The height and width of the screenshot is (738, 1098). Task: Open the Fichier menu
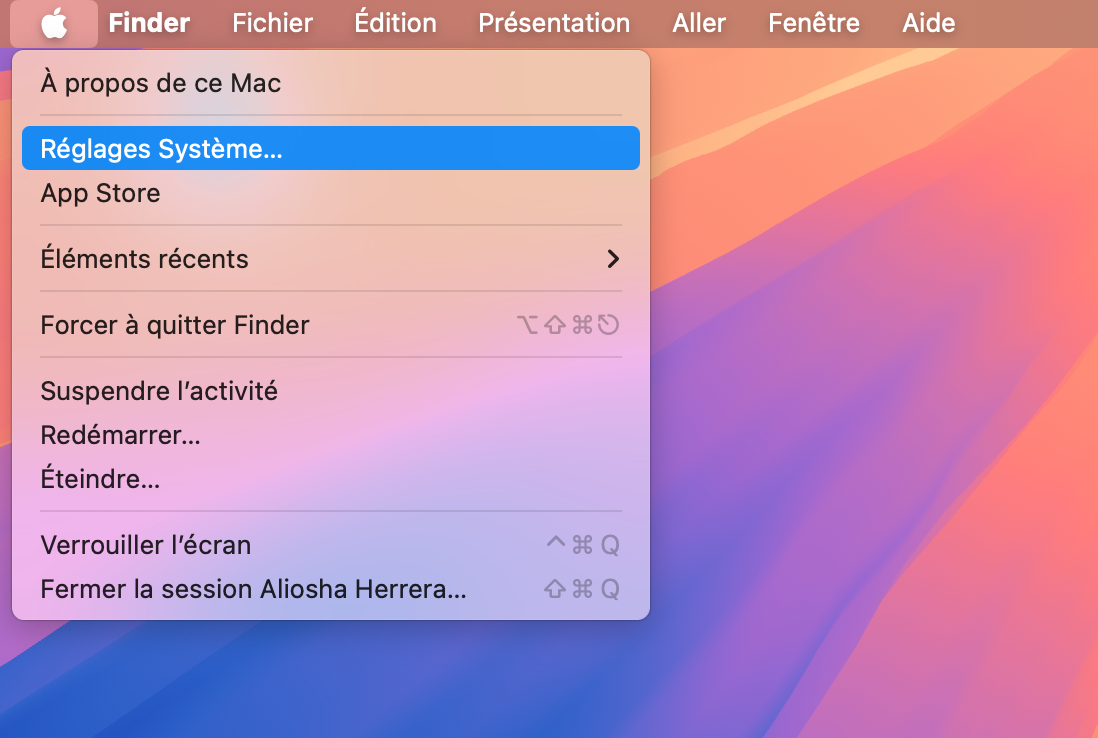272,22
